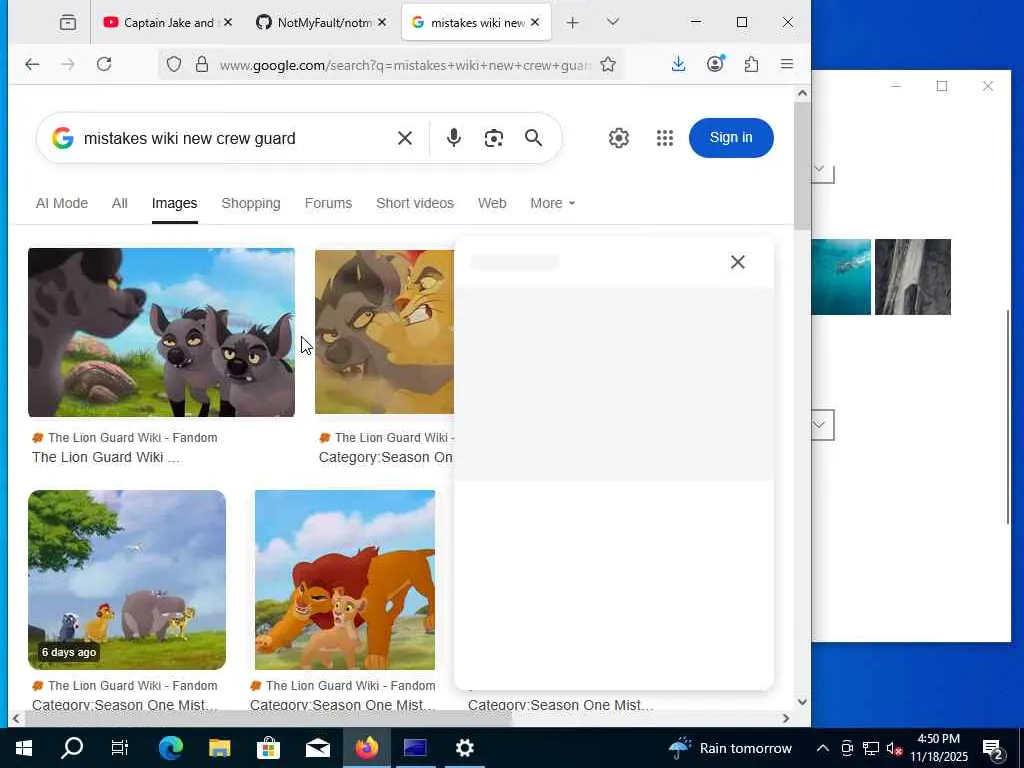Go back with the browser back arrow
1024x768 pixels.
click(32, 64)
